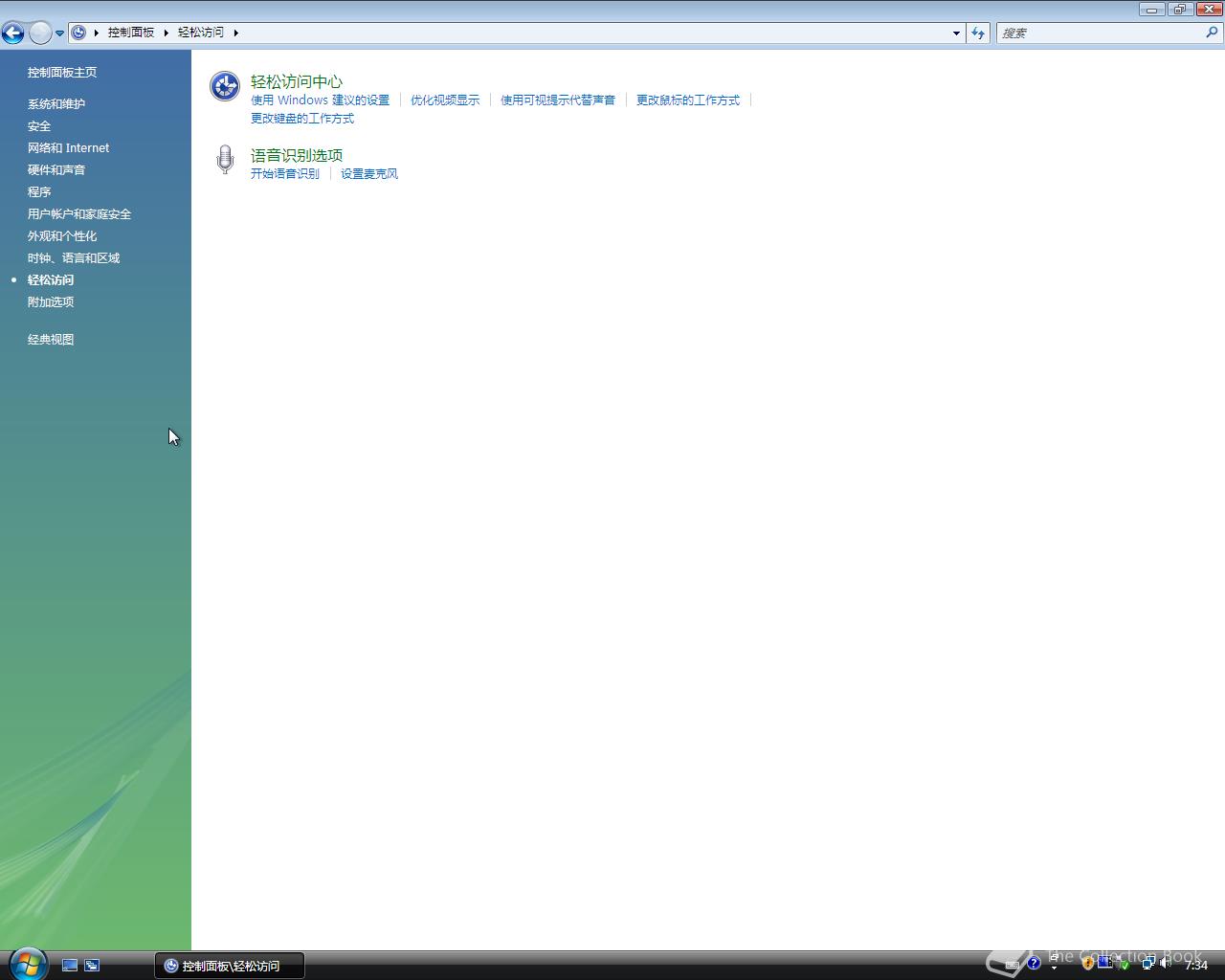Click the Ease of Access icon in address bar
Image resolution: width=1225 pixels, height=980 pixels.
coord(79,33)
